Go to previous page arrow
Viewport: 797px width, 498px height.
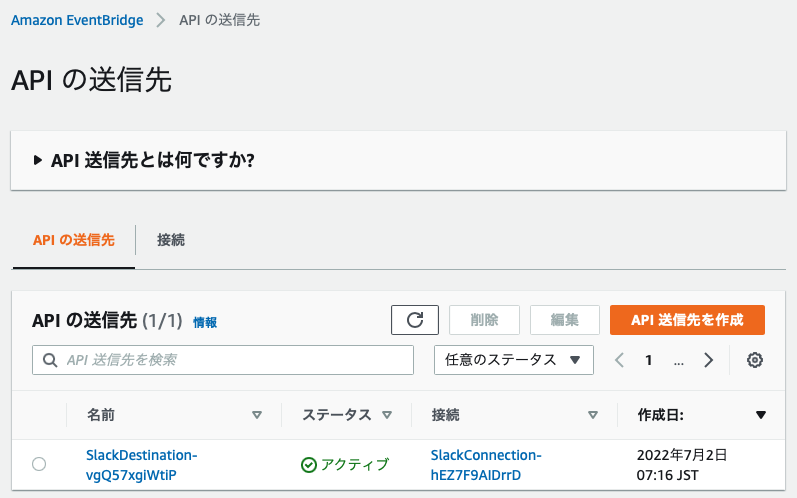619,360
